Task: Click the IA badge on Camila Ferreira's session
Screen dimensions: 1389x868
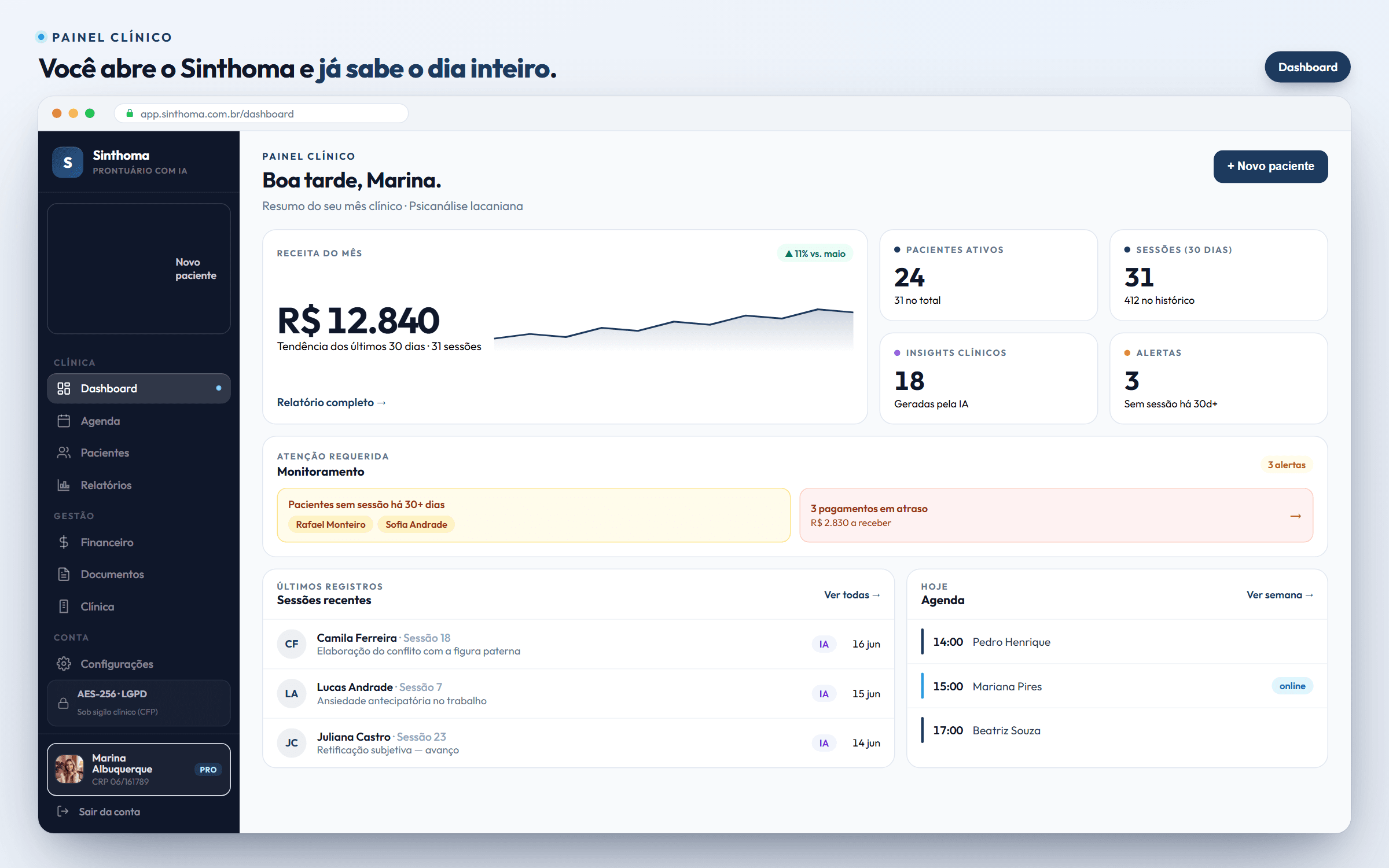Action: click(x=824, y=644)
